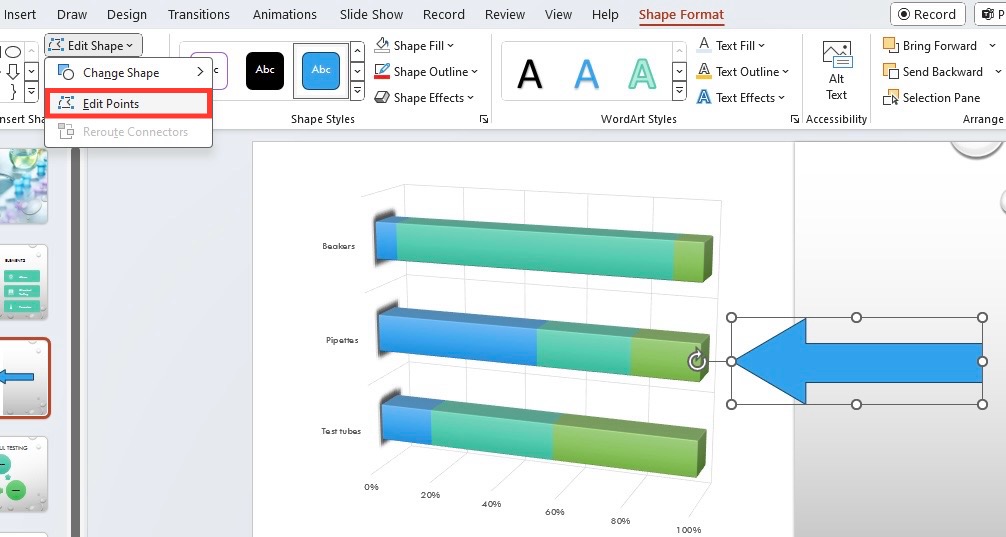Image resolution: width=1006 pixels, height=537 pixels.
Task: Click the Bring Forward icon
Action: (x=891, y=45)
